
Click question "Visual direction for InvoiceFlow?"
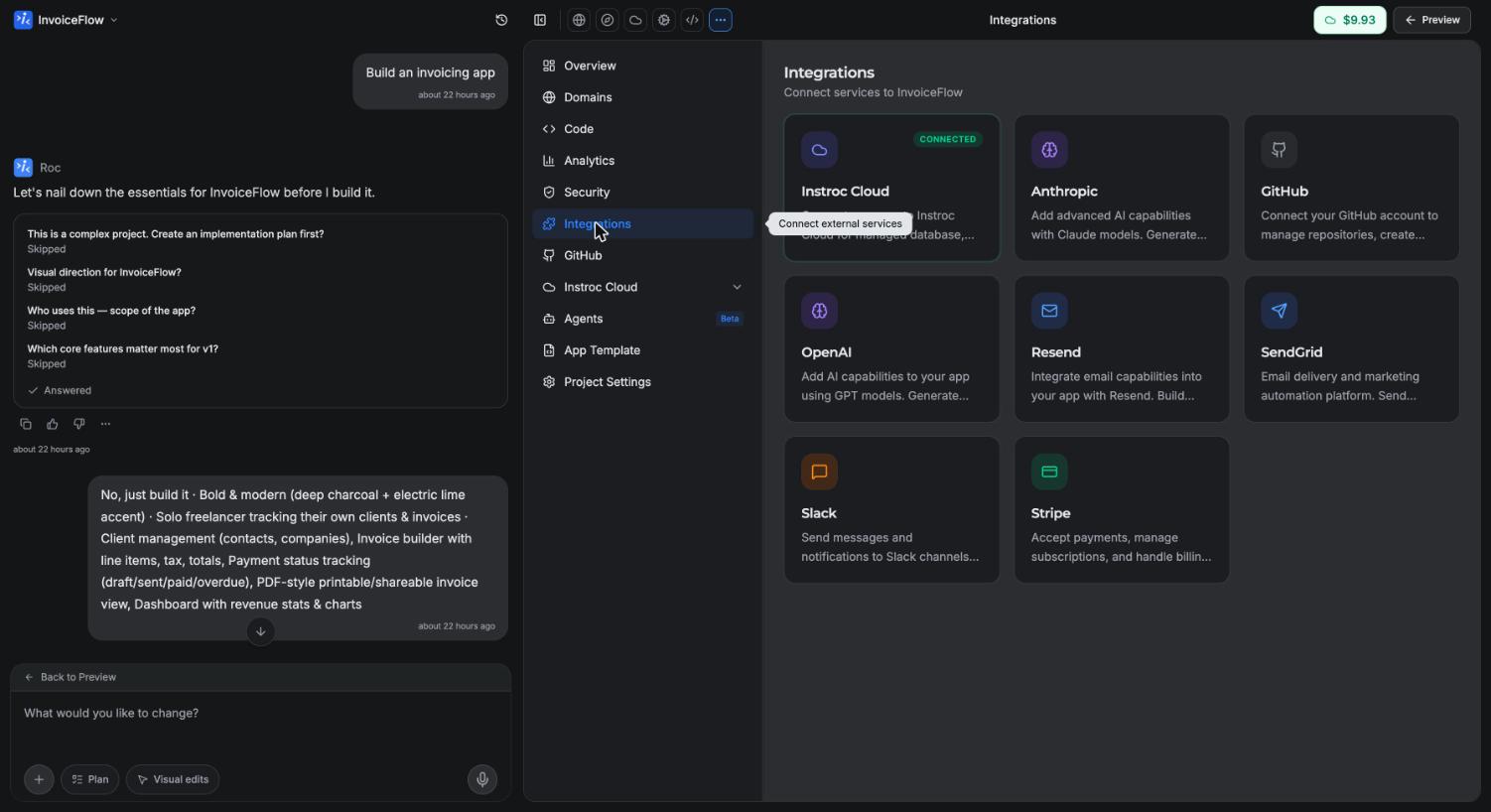tap(104, 272)
